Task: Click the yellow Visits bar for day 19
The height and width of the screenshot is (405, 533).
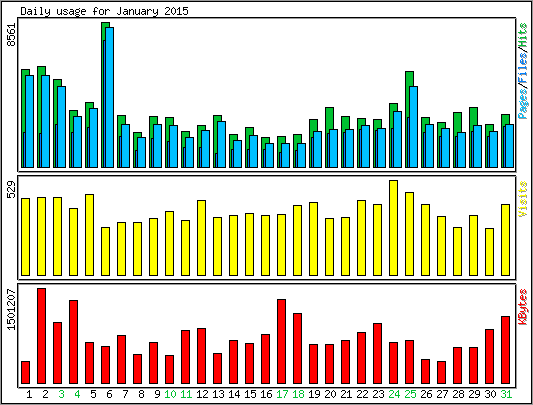Action: click(x=313, y=239)
